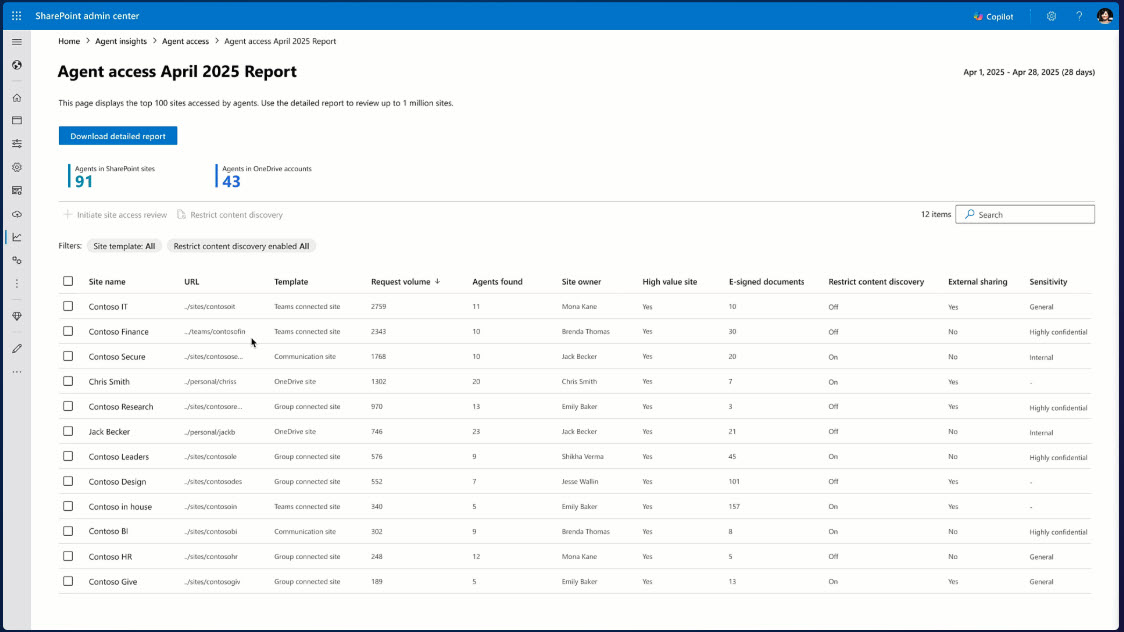Viewport: 1124px width, 632px height.
Task: Sort by Agents found column header
Action: pyautogui.click(x=497, y=282)
